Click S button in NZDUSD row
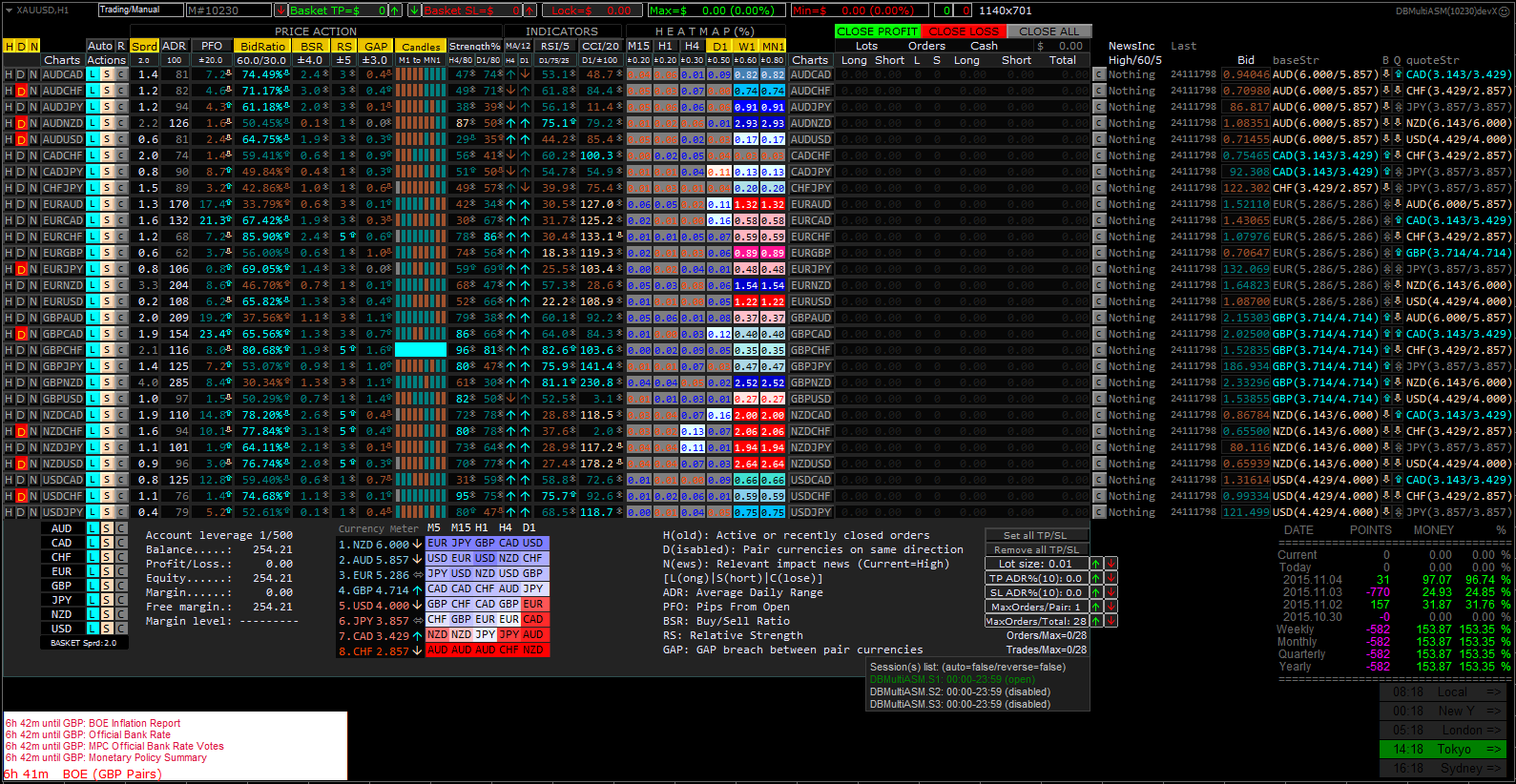 tap(107, 464)
